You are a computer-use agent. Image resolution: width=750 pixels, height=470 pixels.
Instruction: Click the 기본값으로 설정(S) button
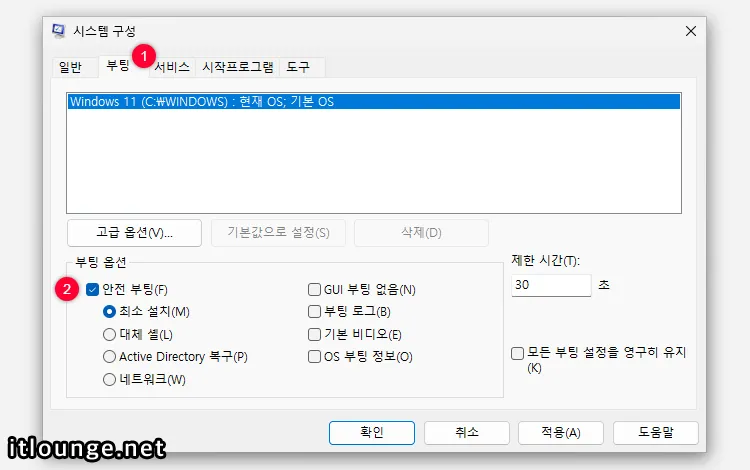[x=278, y=233]
